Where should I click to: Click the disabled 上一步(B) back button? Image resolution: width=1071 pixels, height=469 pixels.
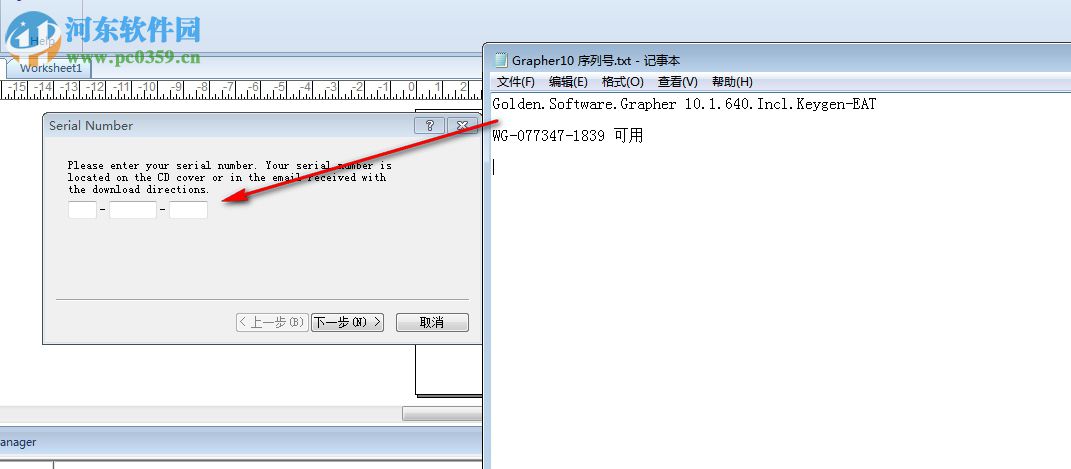[273, 322]
